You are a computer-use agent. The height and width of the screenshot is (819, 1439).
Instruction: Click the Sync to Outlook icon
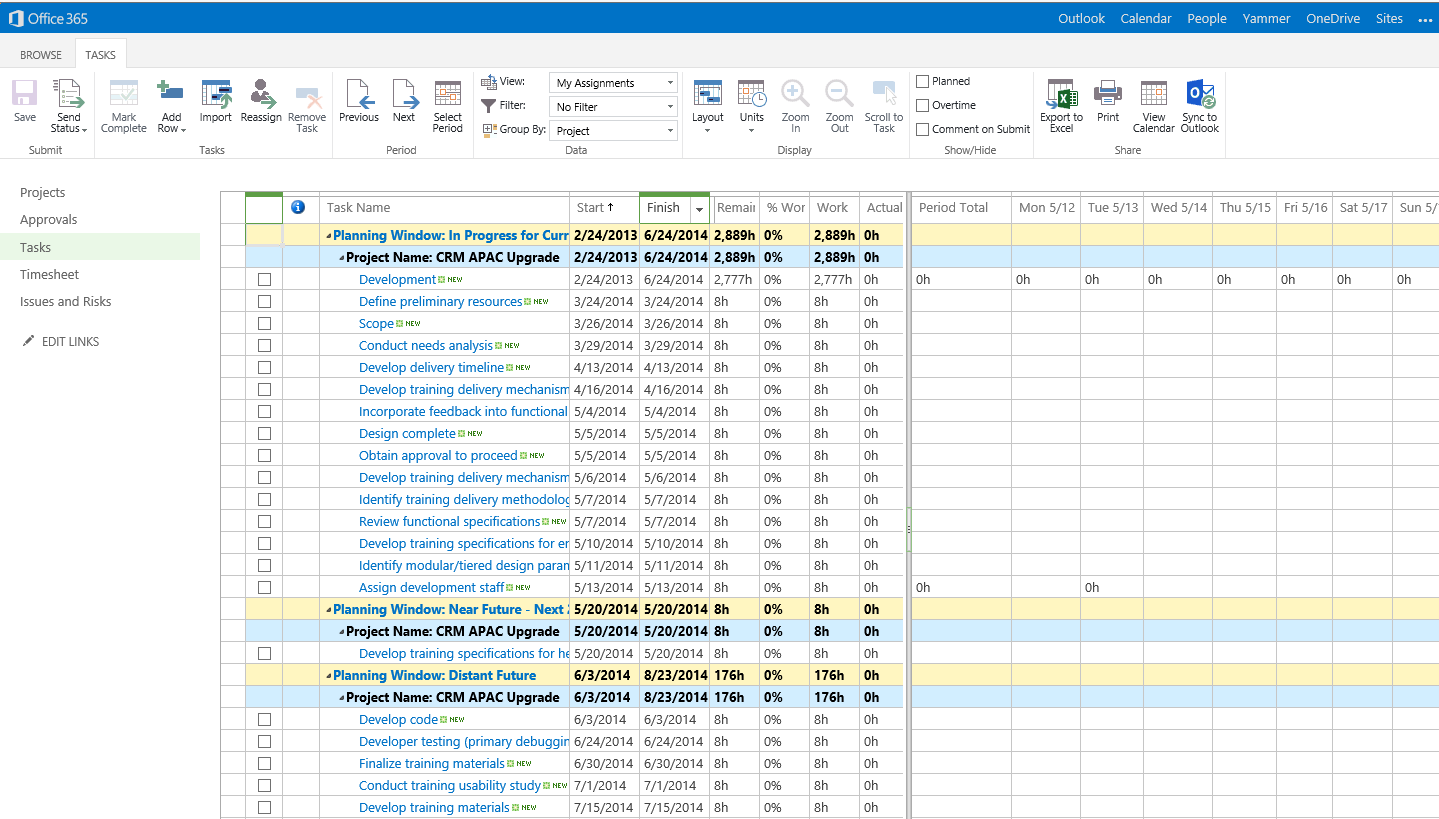tap(1199, 96)
